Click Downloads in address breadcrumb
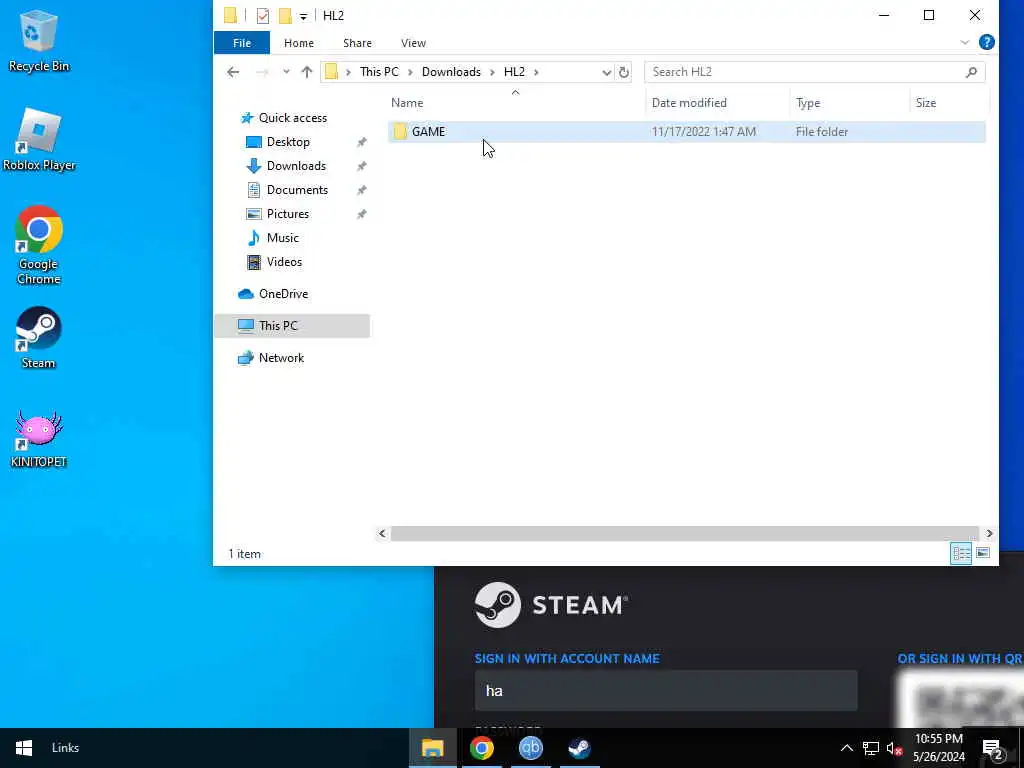The height and width of the screenshot is (768, 1024). pyautogui.click(x=451, y=72)
